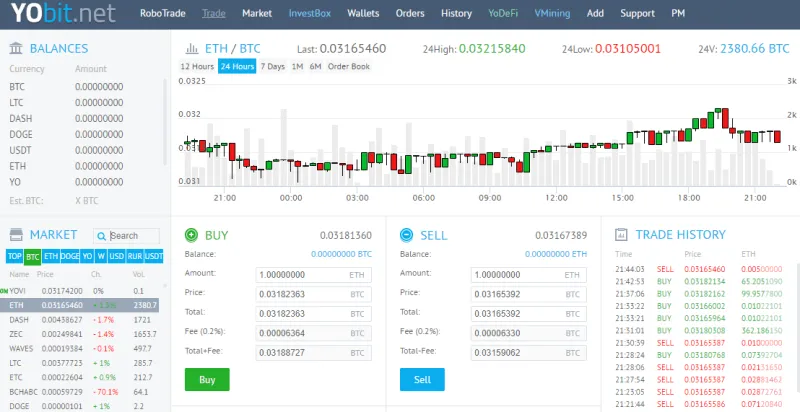This screenshot has width=800, height=412.
Task: Click the Sell Total field
Action: point(529,314)
